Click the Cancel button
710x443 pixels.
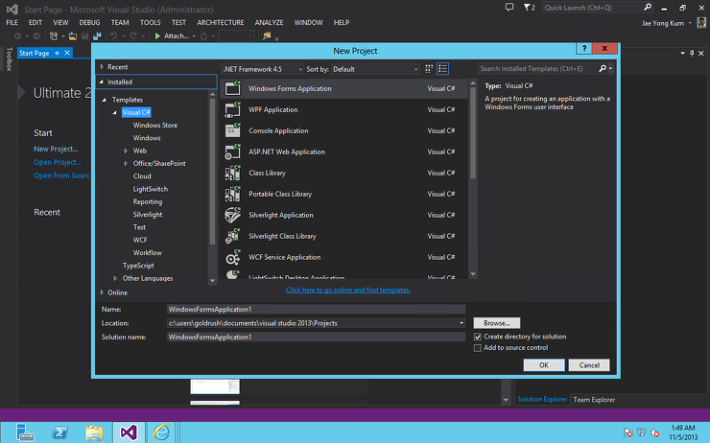tap(589, 365)
